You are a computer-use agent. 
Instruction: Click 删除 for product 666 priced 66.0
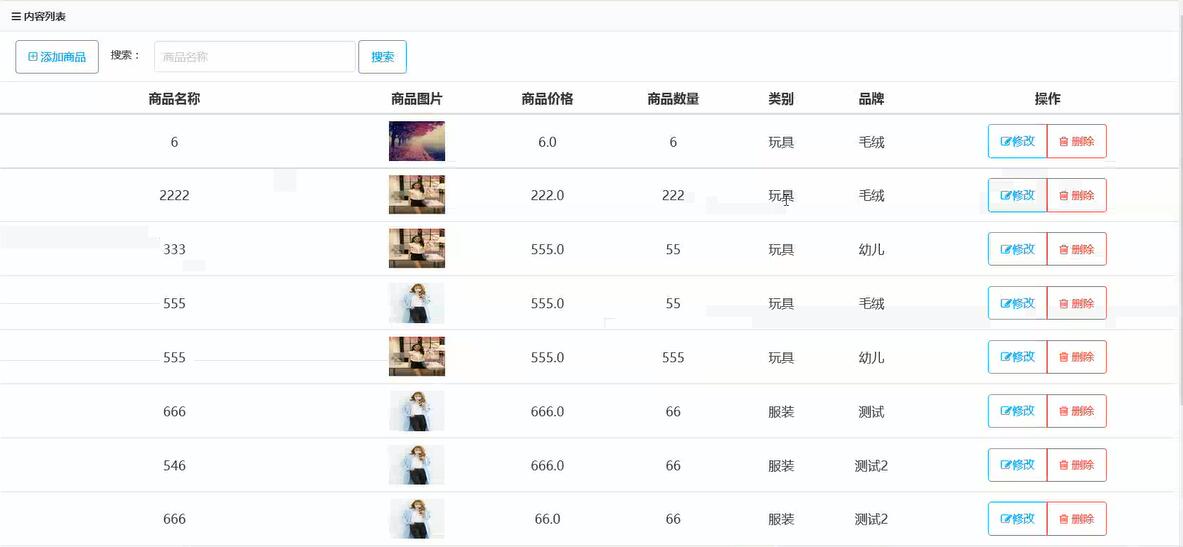pyautogui.click(x=1077, y=519)
